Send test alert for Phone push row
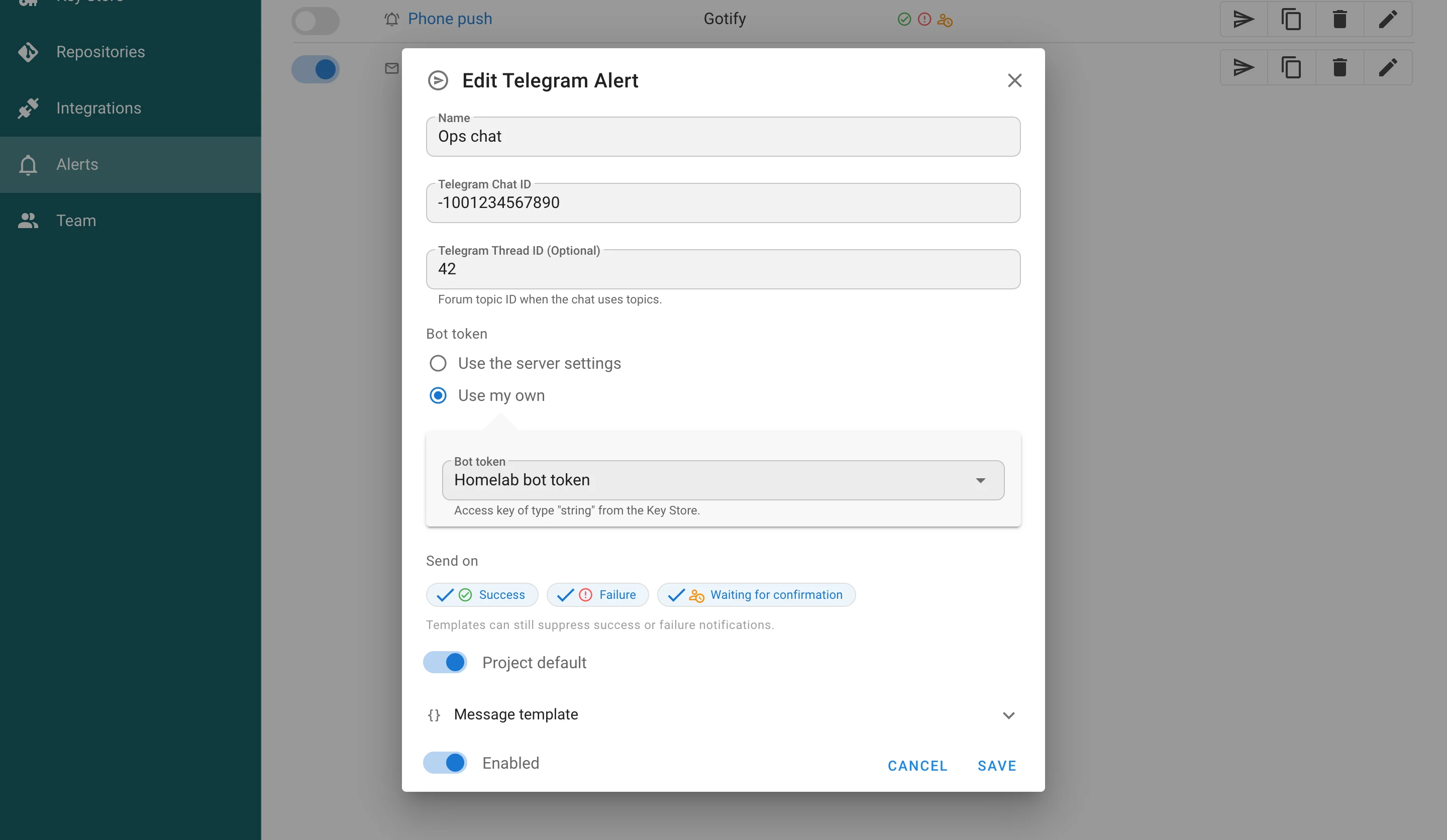 [1244, 20]
